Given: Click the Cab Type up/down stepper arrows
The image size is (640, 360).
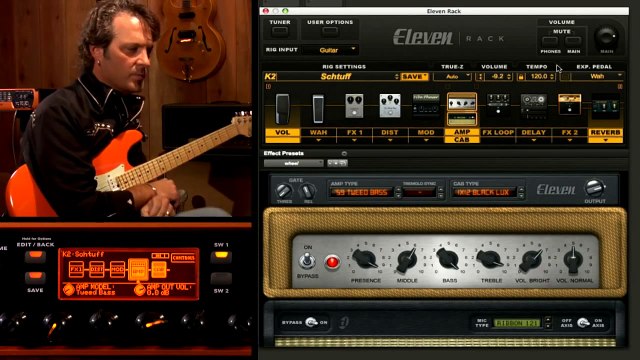Looking at the screenshot, I should coord(521,192).
